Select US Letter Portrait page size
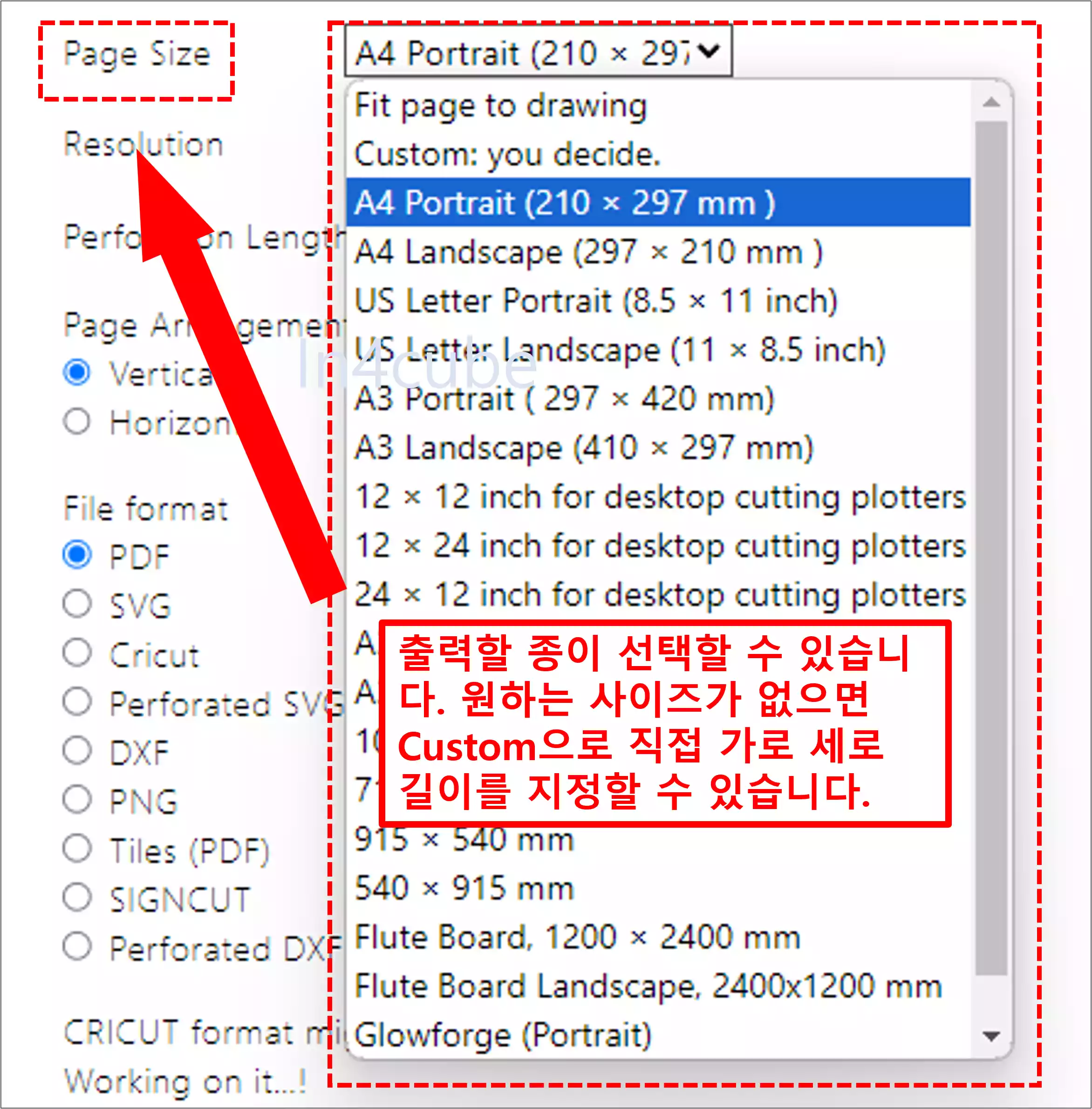 coord(596,300)
